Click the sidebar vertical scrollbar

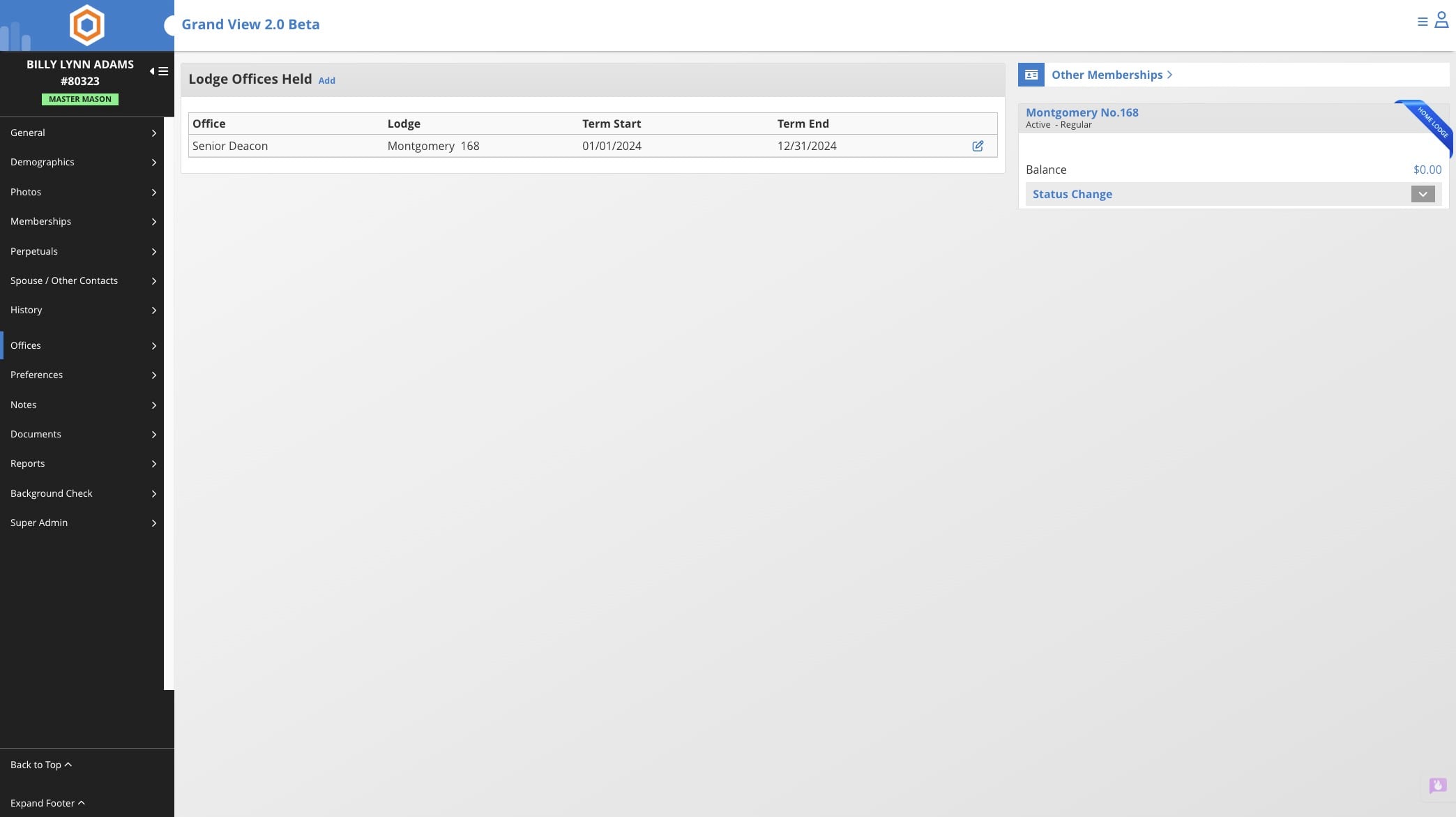pos(169,403)
